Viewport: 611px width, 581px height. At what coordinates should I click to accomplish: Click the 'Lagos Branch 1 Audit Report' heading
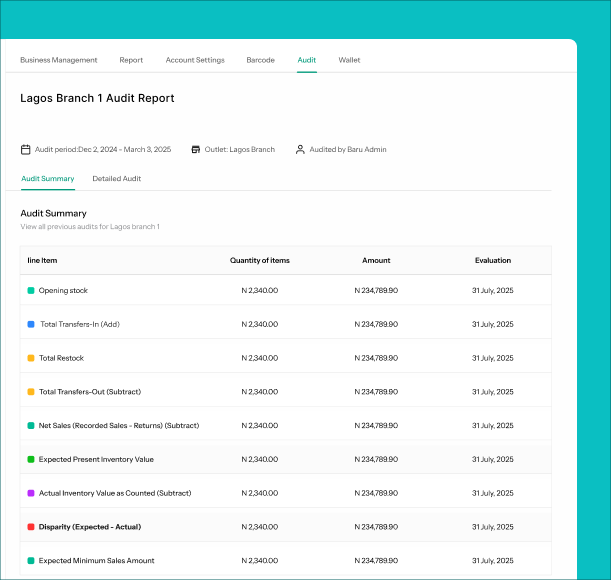[97, 98]
